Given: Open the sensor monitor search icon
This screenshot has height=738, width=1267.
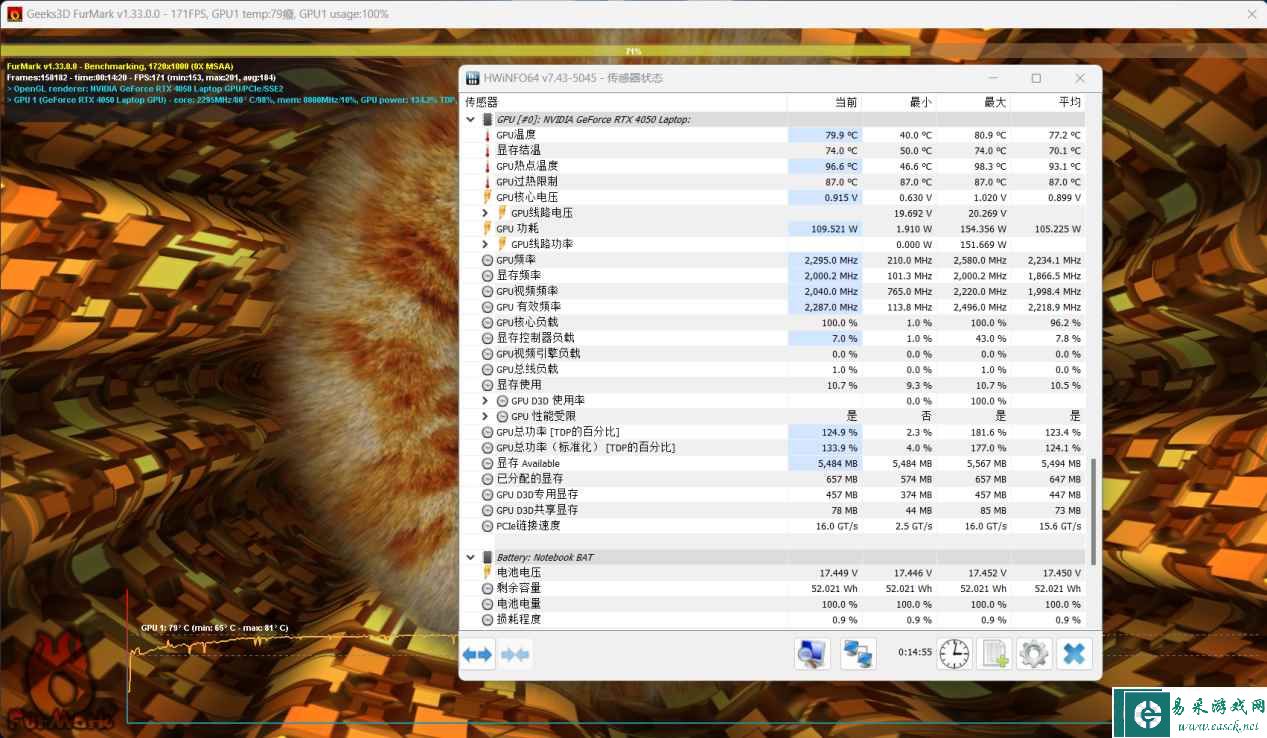Looking at the screenshot, I should (812, 654).
